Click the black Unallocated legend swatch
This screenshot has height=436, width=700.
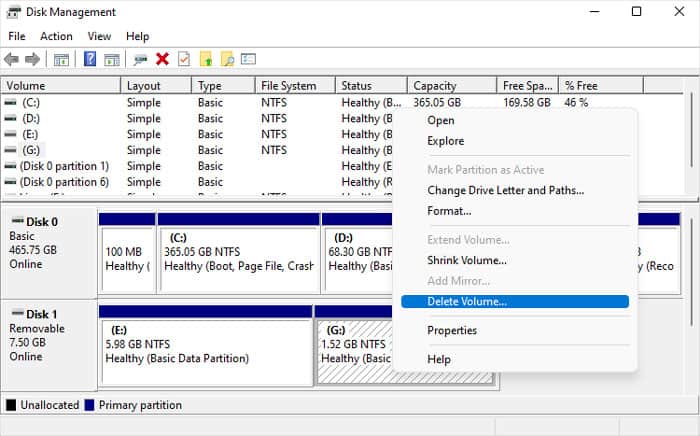tap(11, 405)
